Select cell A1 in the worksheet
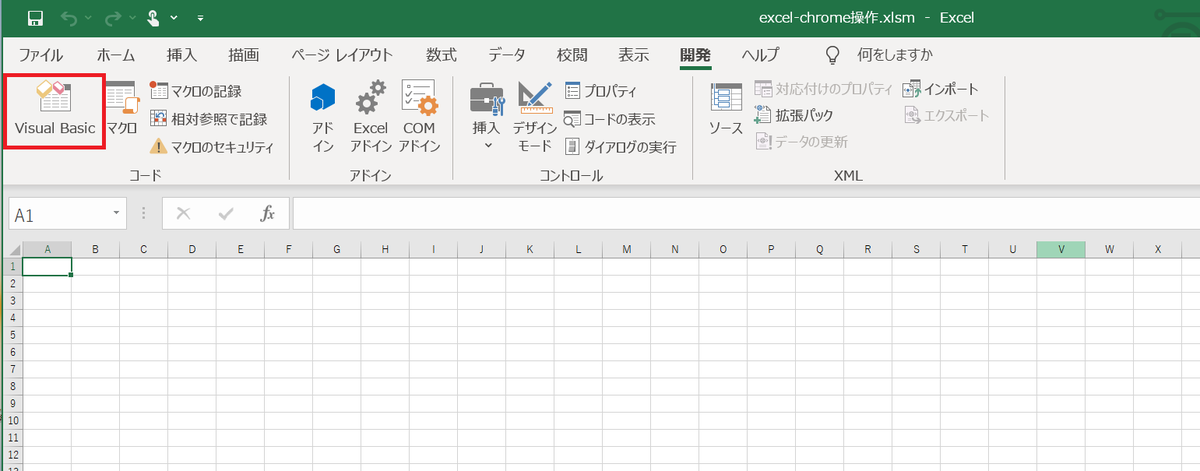This screenshot has width=1200, height=471. 47,266
